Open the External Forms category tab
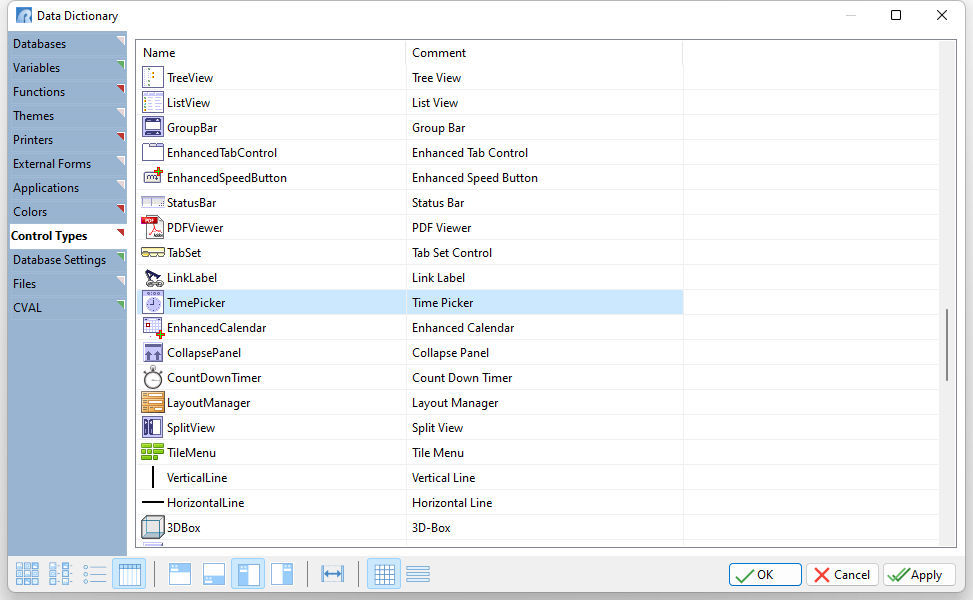Viewport: 973px width, 600px height. coord(67,164)
